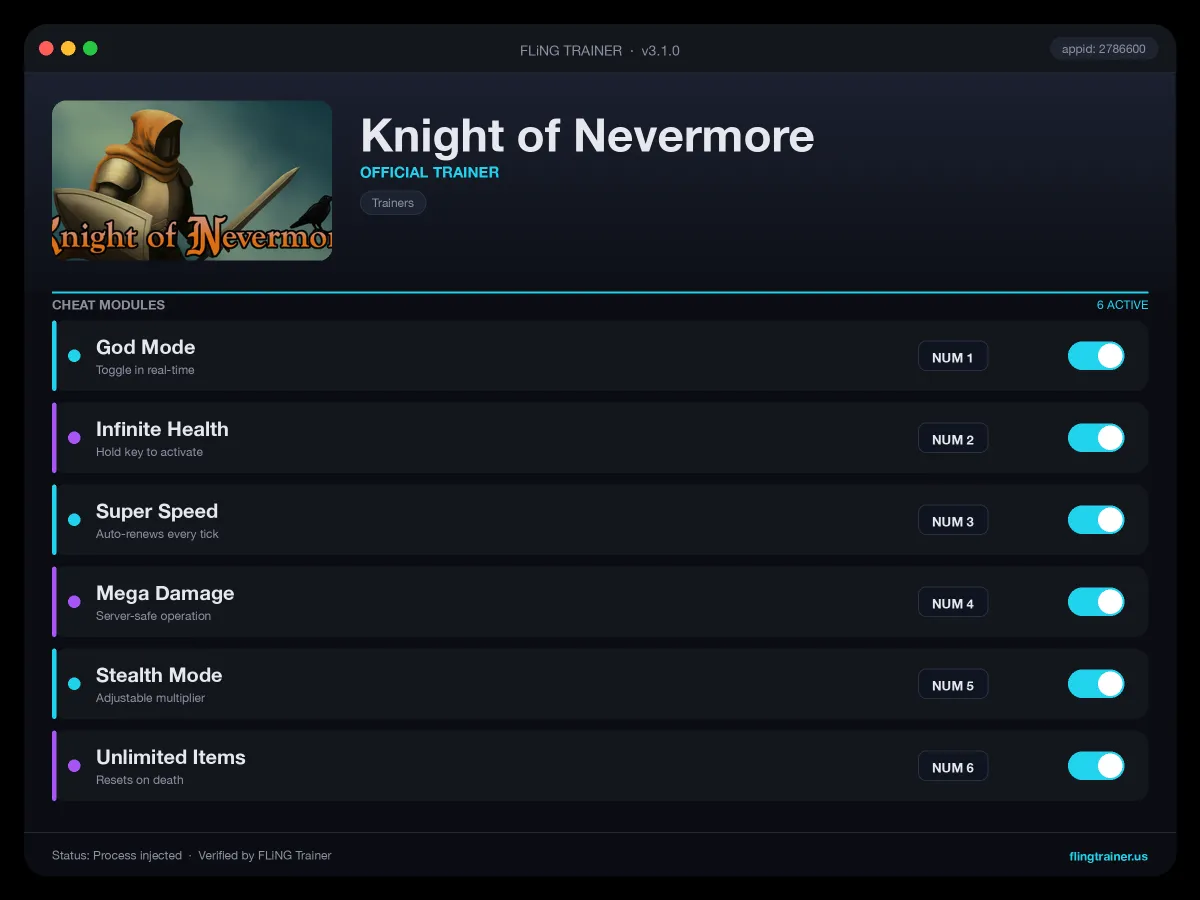Image resolution: width=1200 pixels, height=900 pixels.
Task: Click the cyan dot beside Stealth Mode
Action: tap(74, 684)
